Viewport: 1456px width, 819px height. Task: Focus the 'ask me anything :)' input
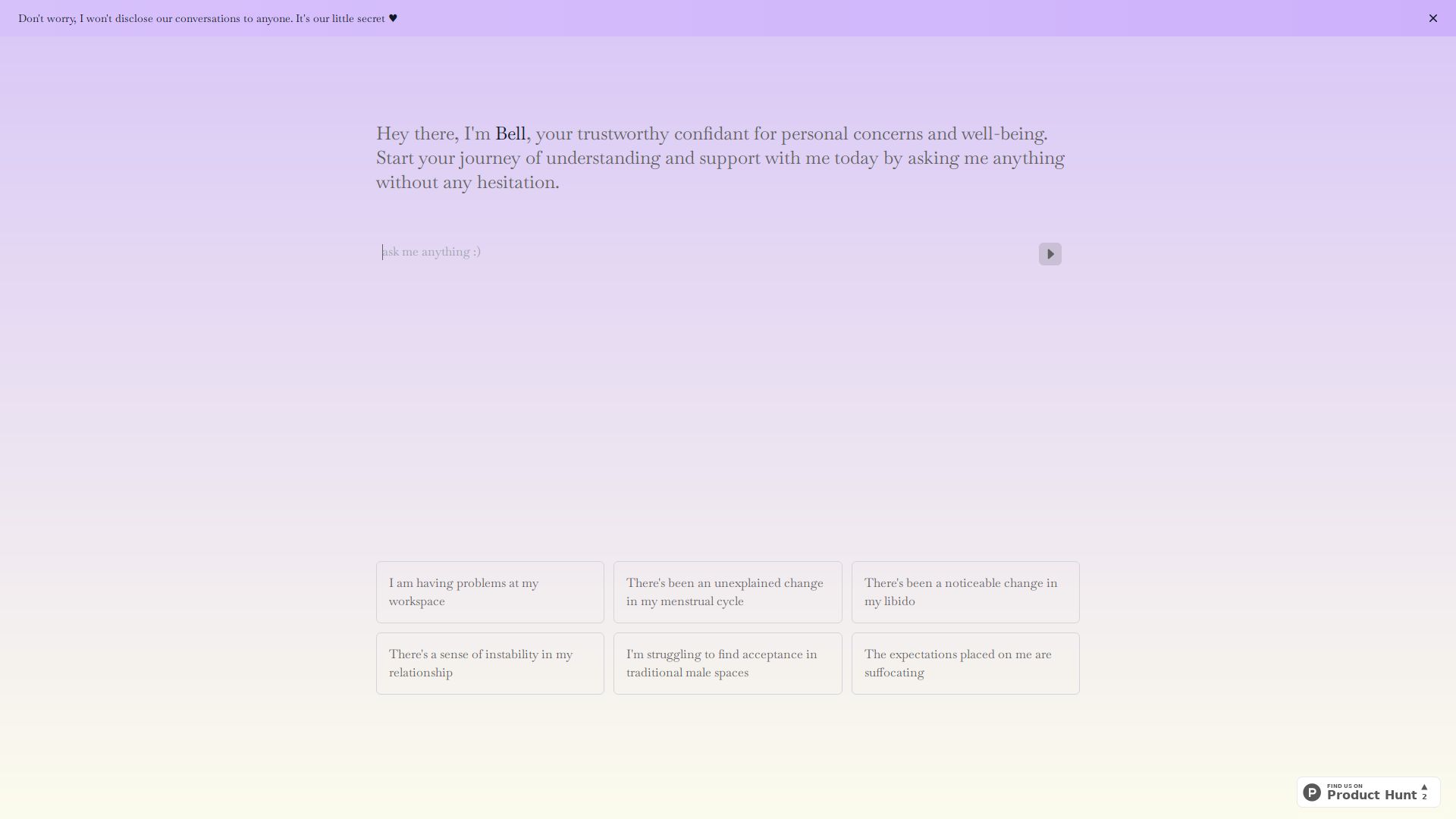[705, 252]
